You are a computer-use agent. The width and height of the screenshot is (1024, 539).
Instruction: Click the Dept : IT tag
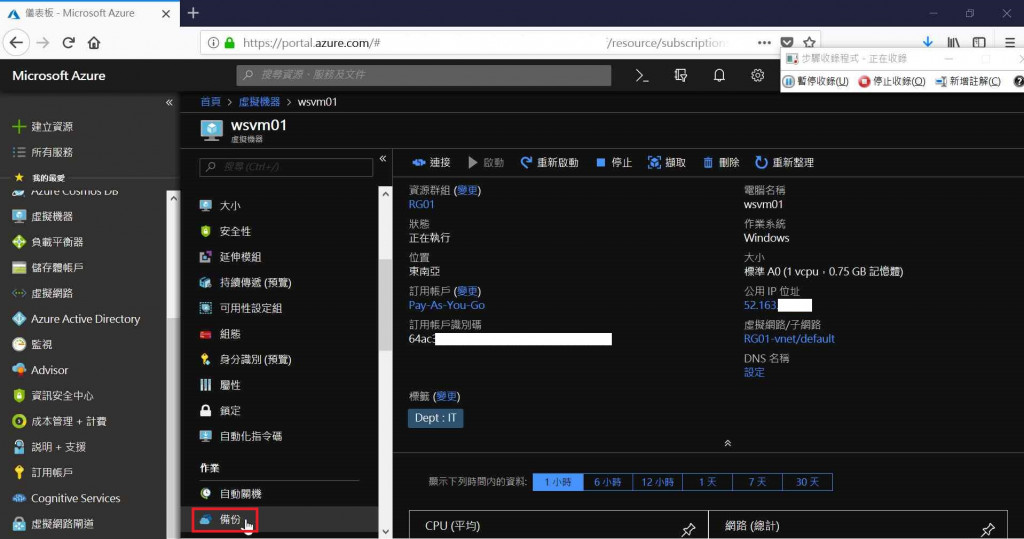(436, 418)
